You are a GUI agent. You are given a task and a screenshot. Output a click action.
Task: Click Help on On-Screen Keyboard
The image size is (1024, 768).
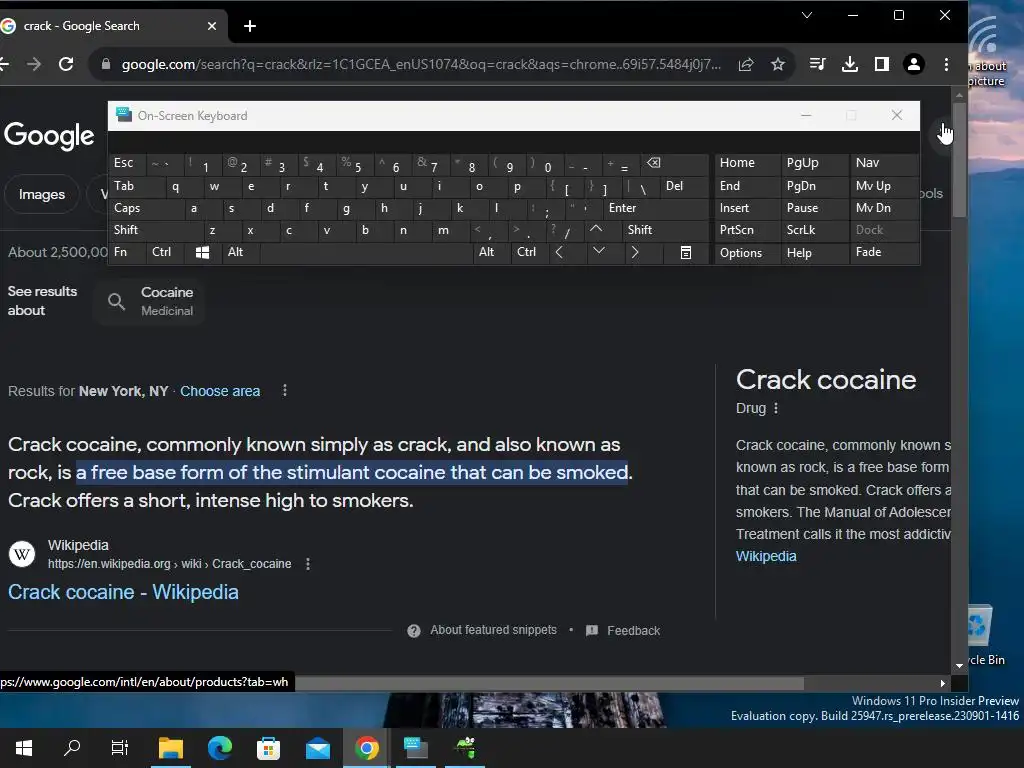pyautogui.click(x=814, y=253)
